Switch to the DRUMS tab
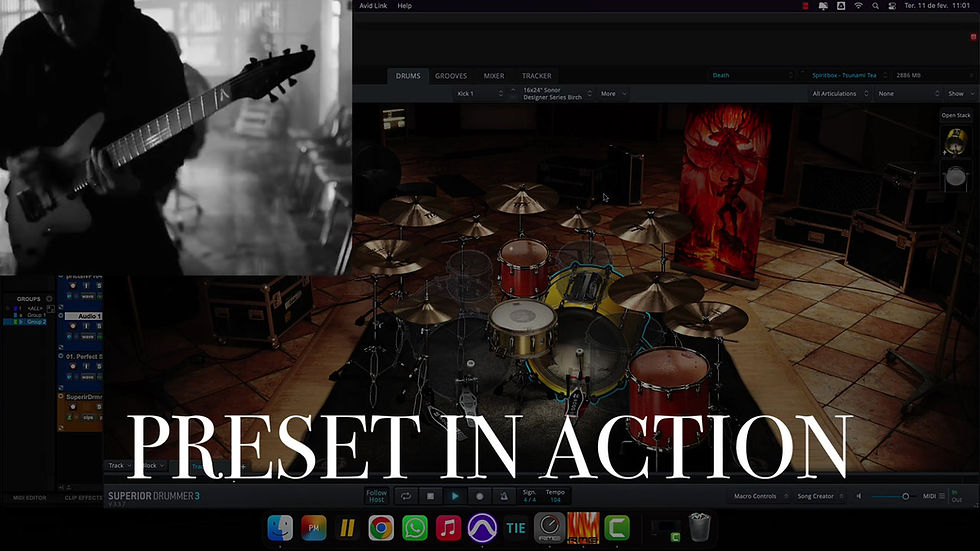This screenshot has width=980, height=551. tap(408, 76)
